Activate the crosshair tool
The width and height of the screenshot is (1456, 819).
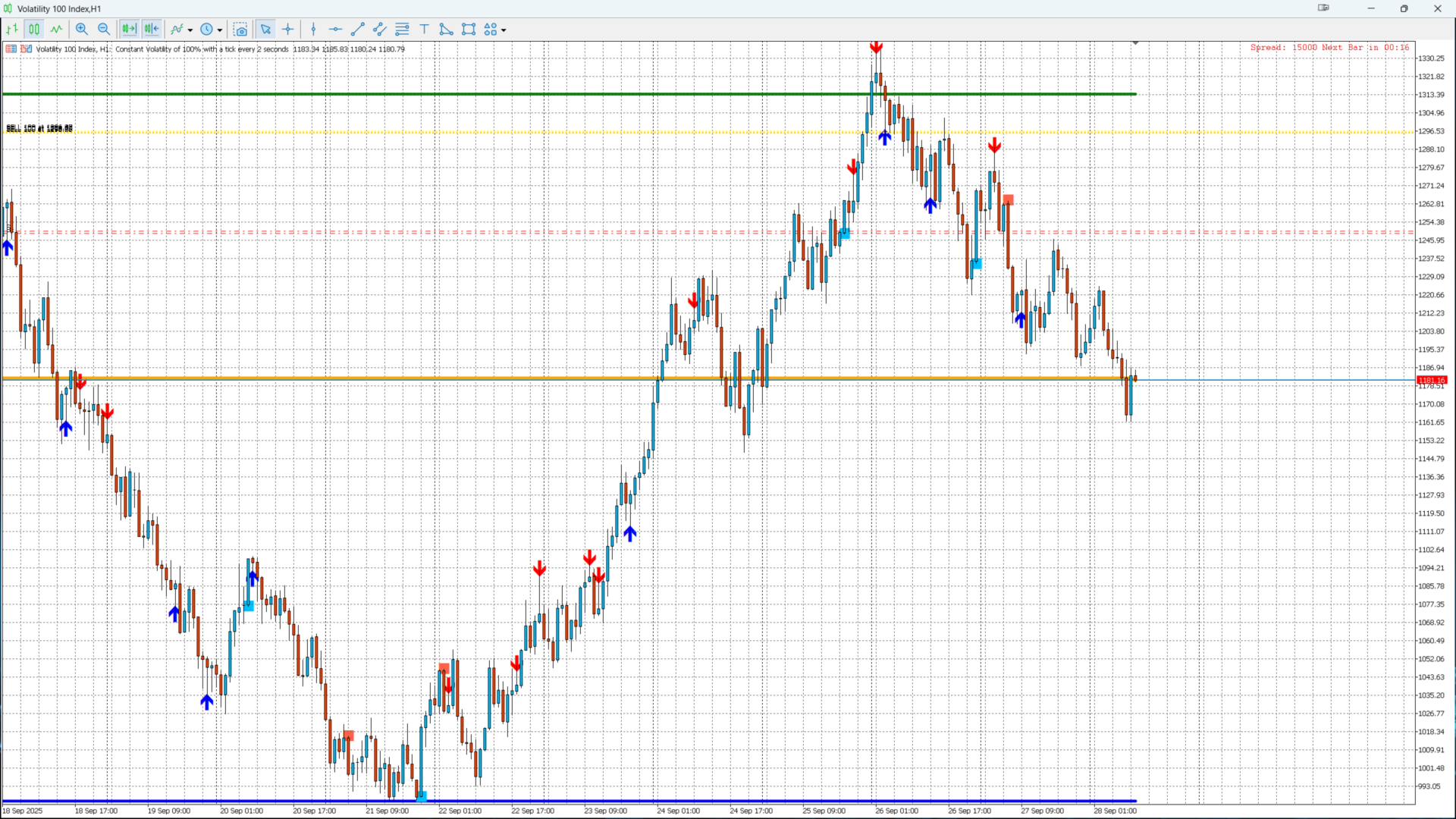(x=288, y=30)
